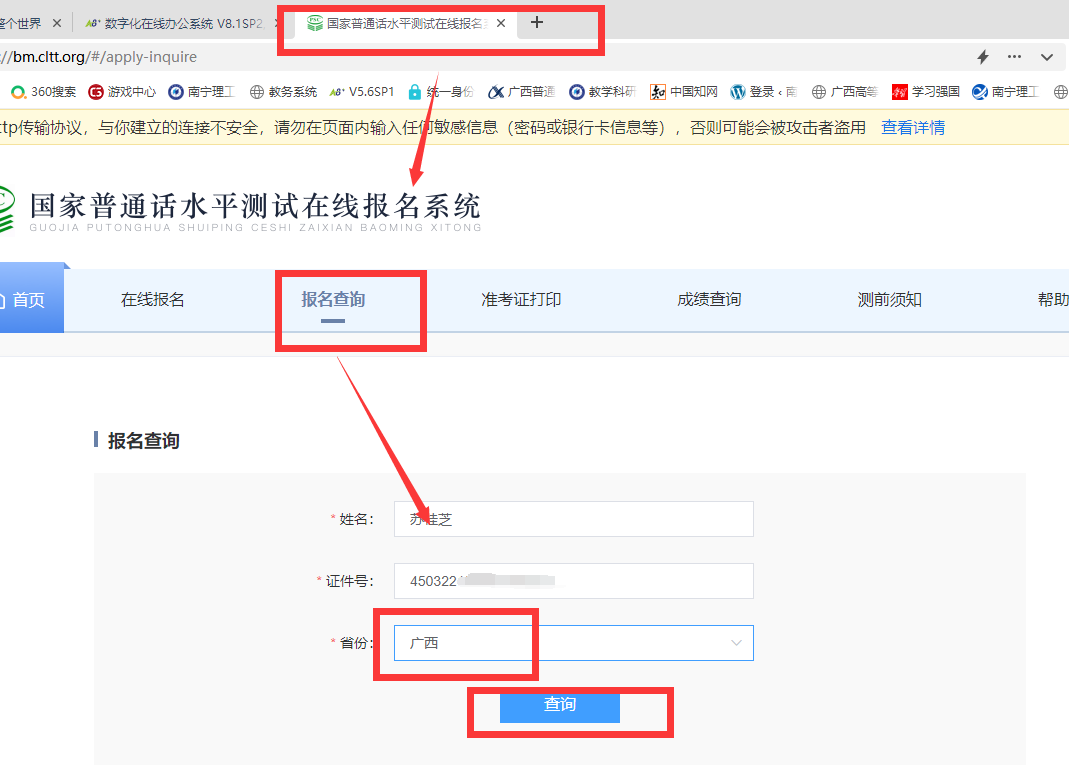Close the 国家普通话水平测试在线报名 tab

point(501,23)
